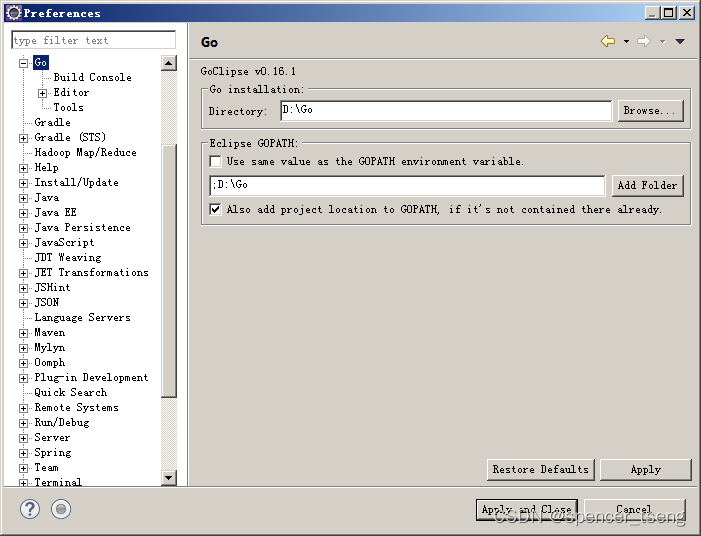Untick also add project location to GOPATH

pos(215,209)
